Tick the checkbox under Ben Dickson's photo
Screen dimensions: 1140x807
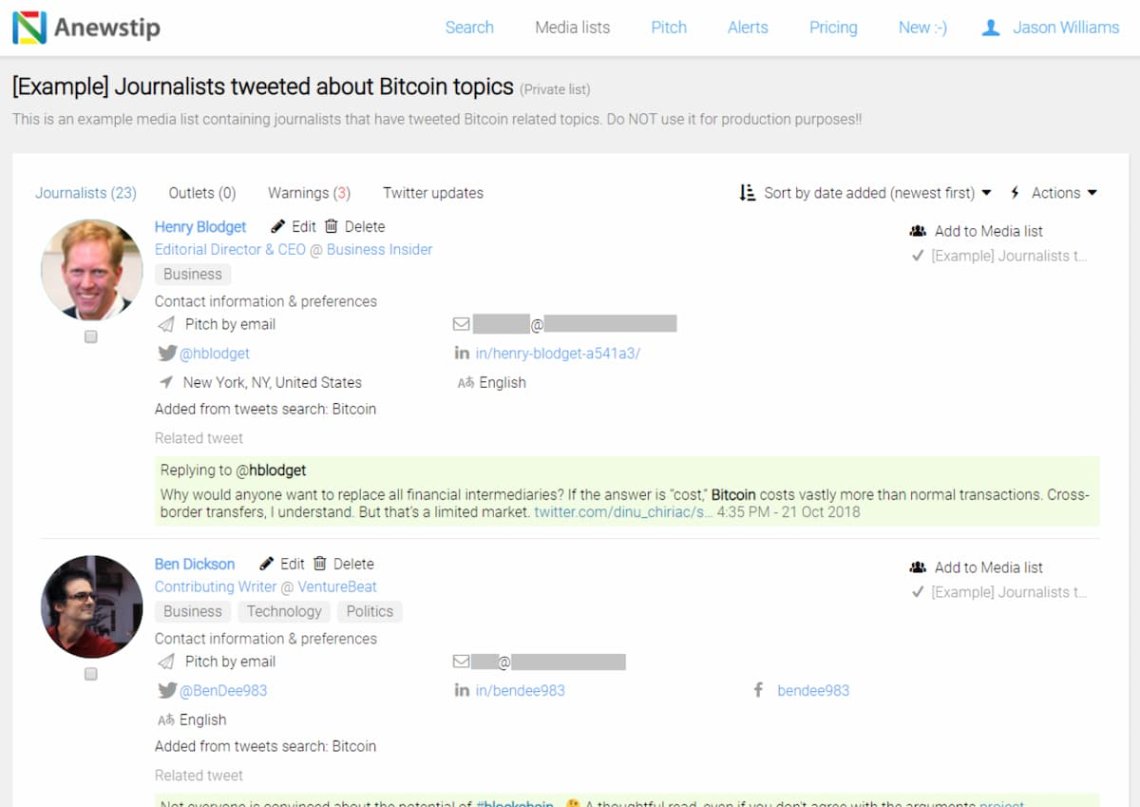[91, 675]
